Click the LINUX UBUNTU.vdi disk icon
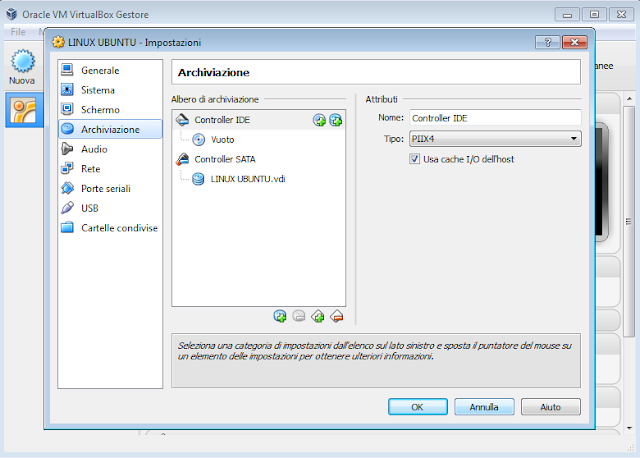Image resolution: width=640 pixels, height=458 pixels. point(198,179)
